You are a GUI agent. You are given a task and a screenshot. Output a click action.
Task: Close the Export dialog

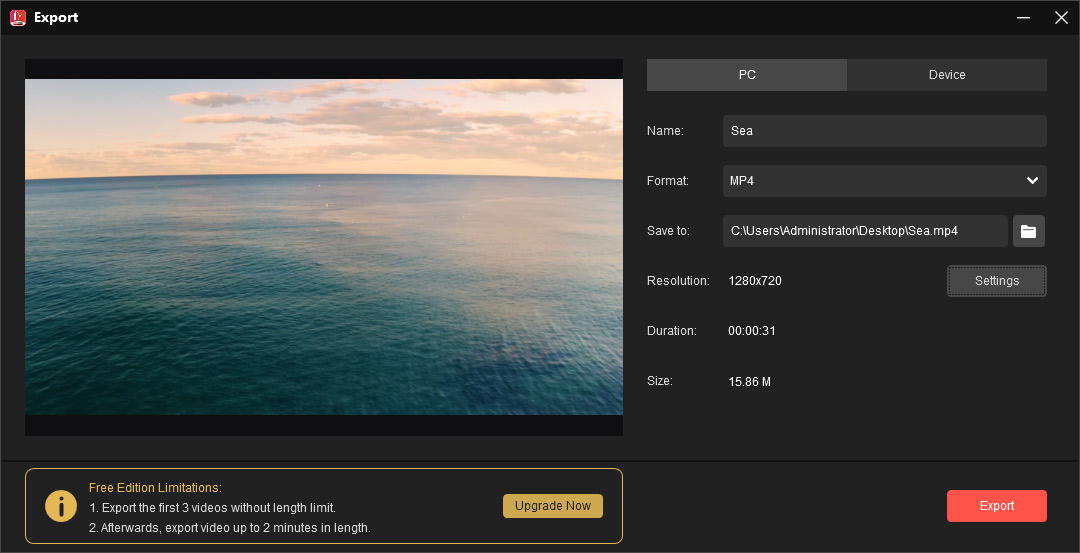coord(1061,17)
